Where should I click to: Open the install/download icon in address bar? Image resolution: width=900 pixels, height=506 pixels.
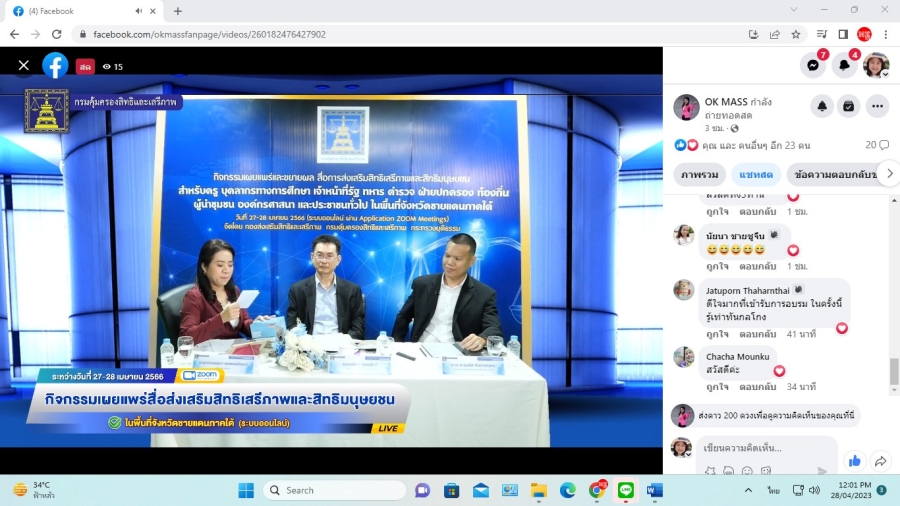753,34
